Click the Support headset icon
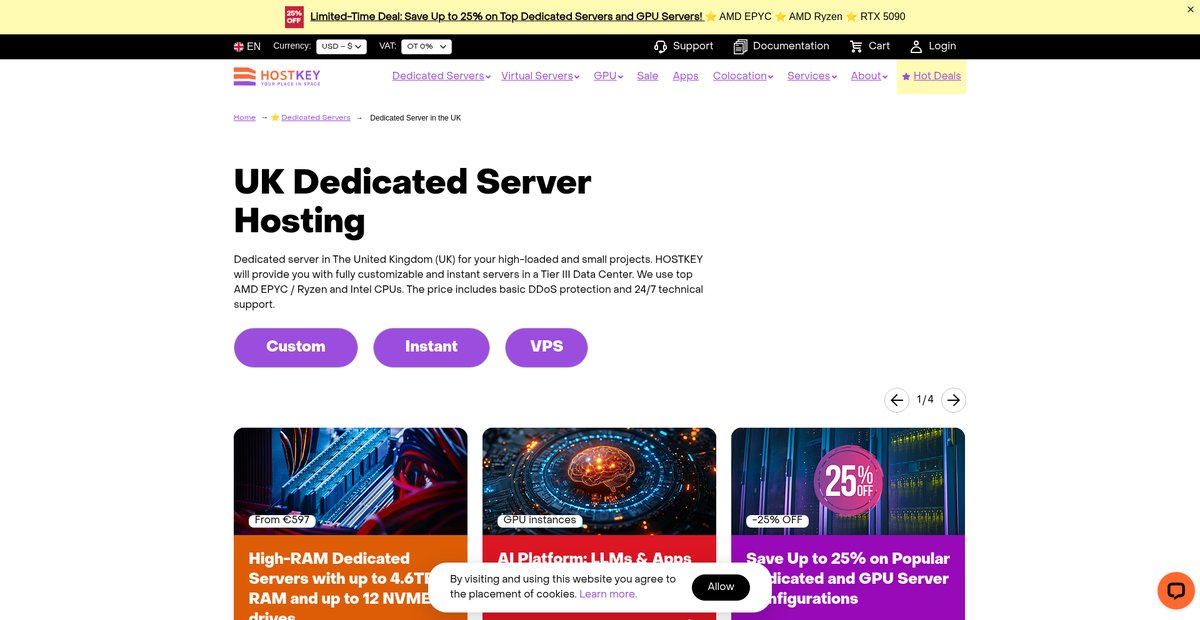Screen dimensions: 1200x620 click(661, 47)
